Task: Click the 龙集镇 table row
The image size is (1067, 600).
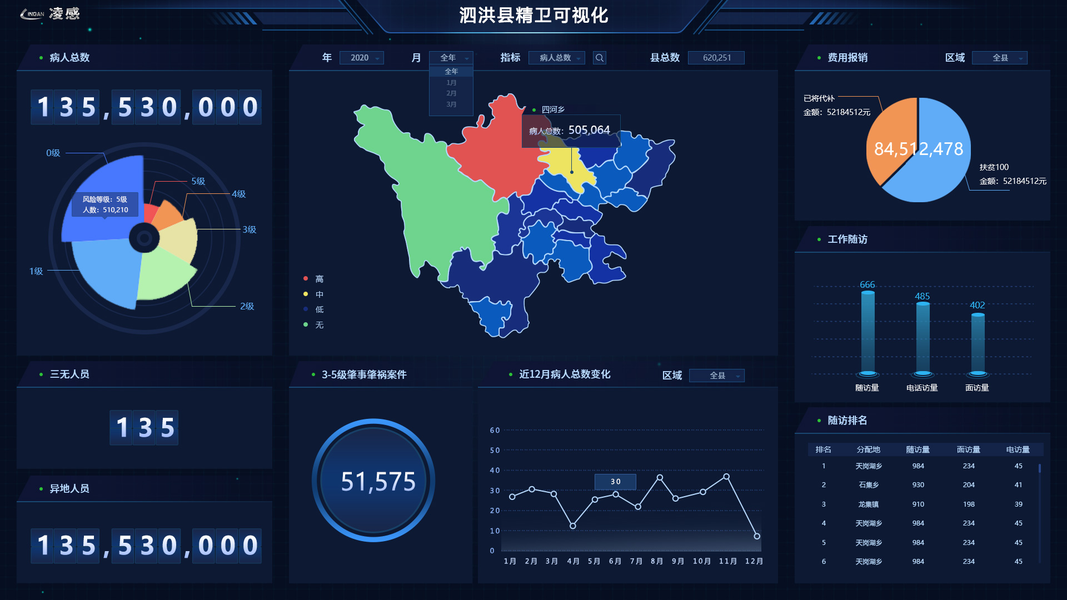Action: pos(922,504)
